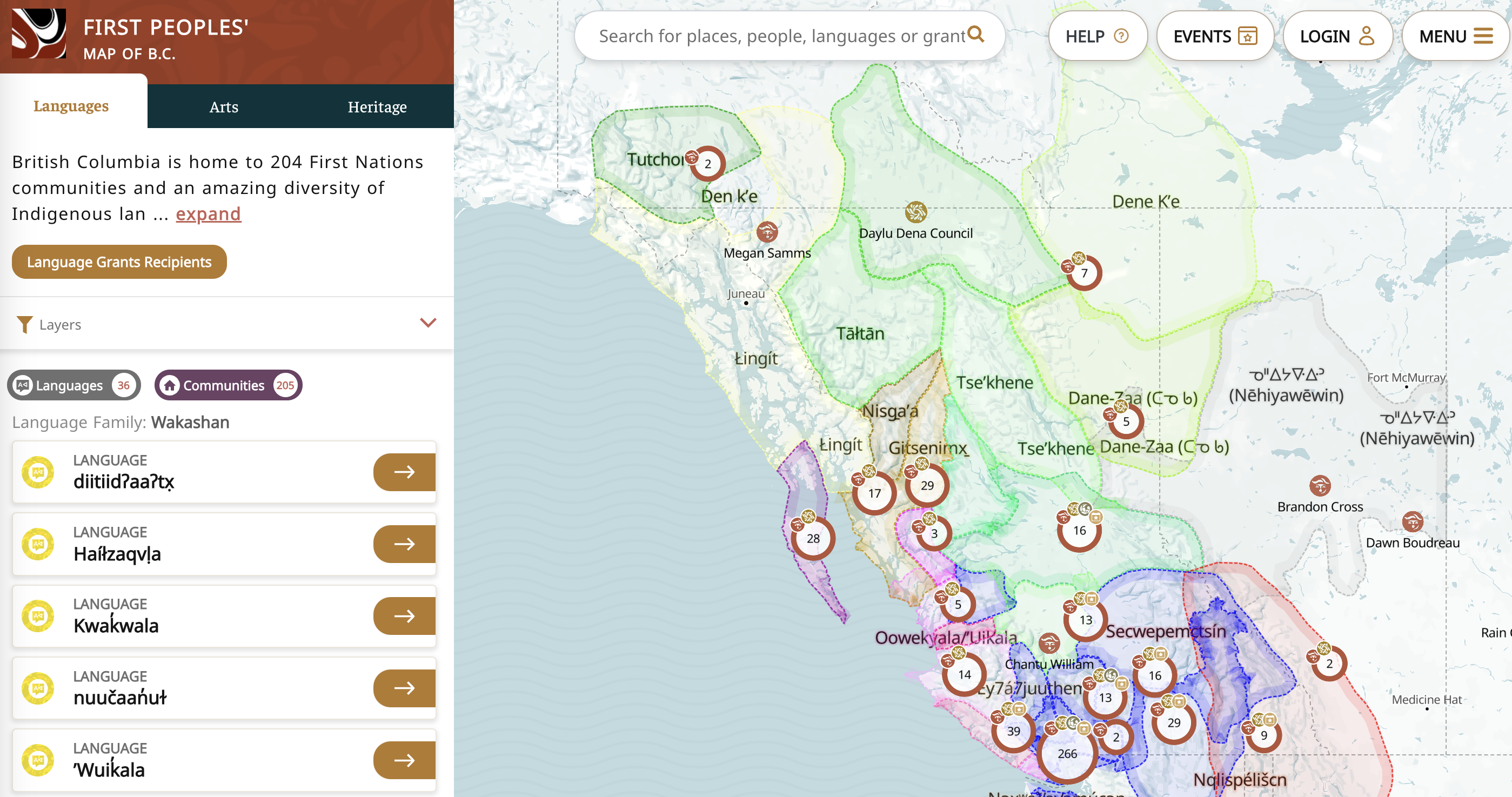Select the cluster marker showing 28
This screenshot has height=797, width=1512.
coord(812,538)
